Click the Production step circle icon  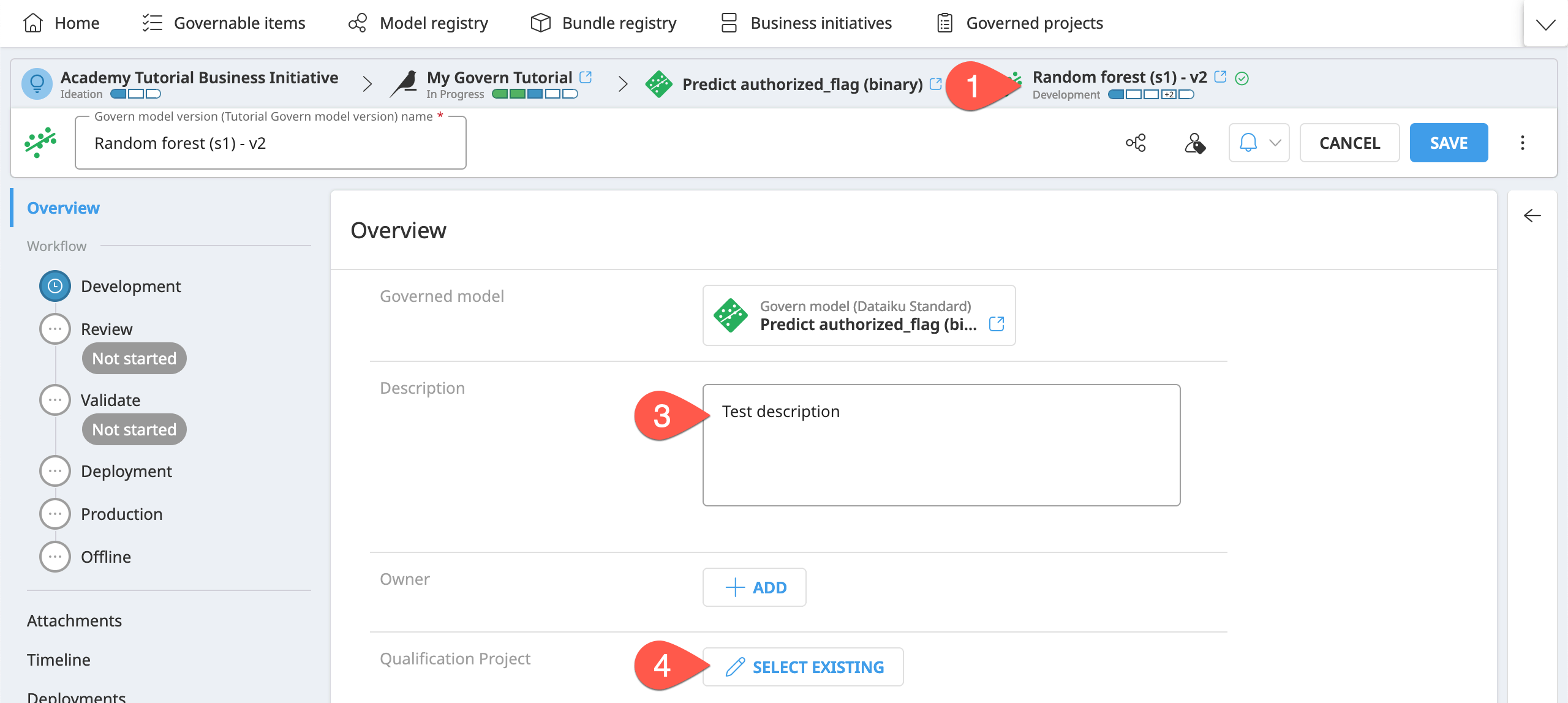tap(55, 514)
